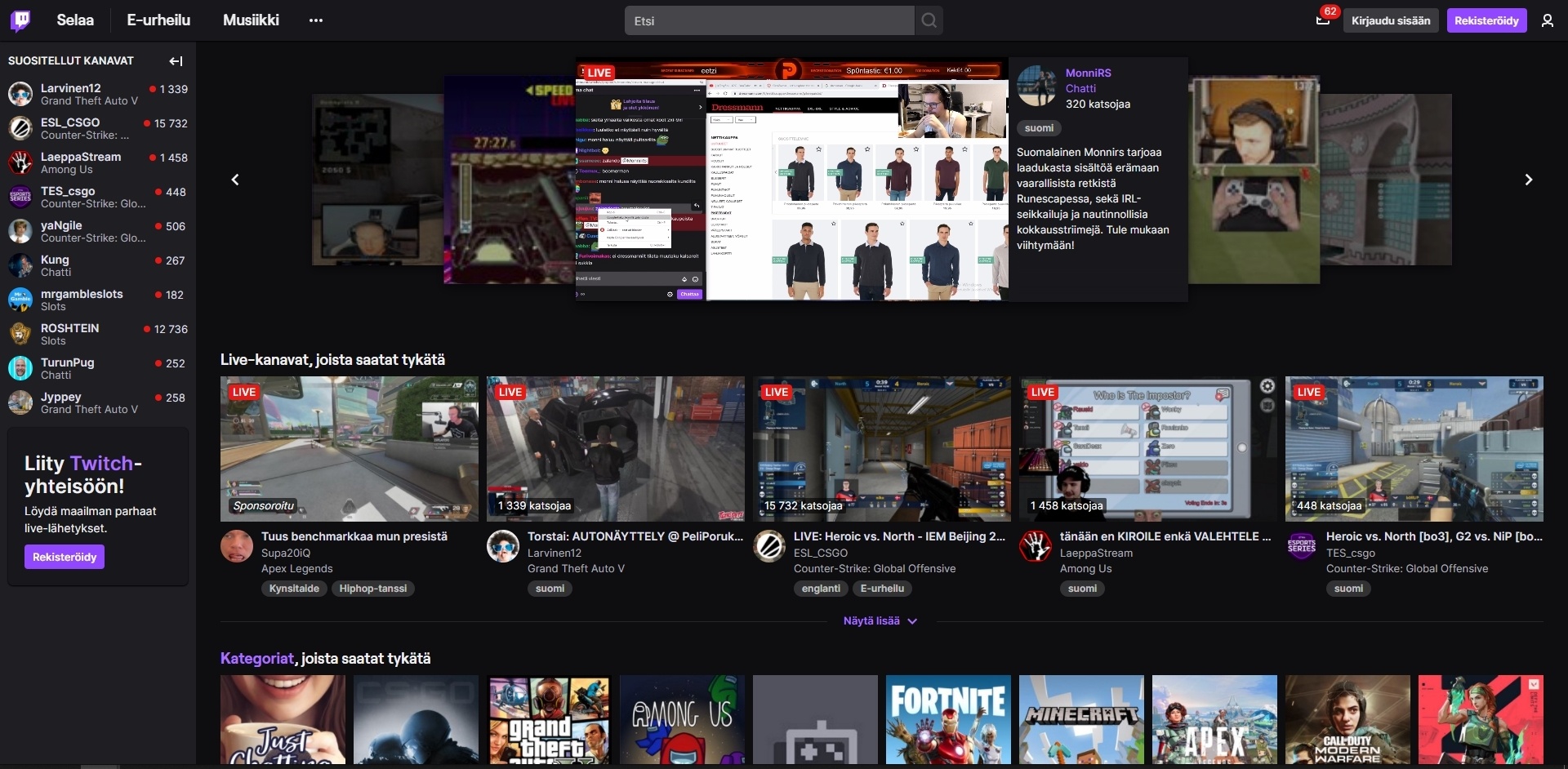Open ESL_CSGO avatar in sidebar
The width and height of the screenshot is (1568, 769).
point(20,128)
